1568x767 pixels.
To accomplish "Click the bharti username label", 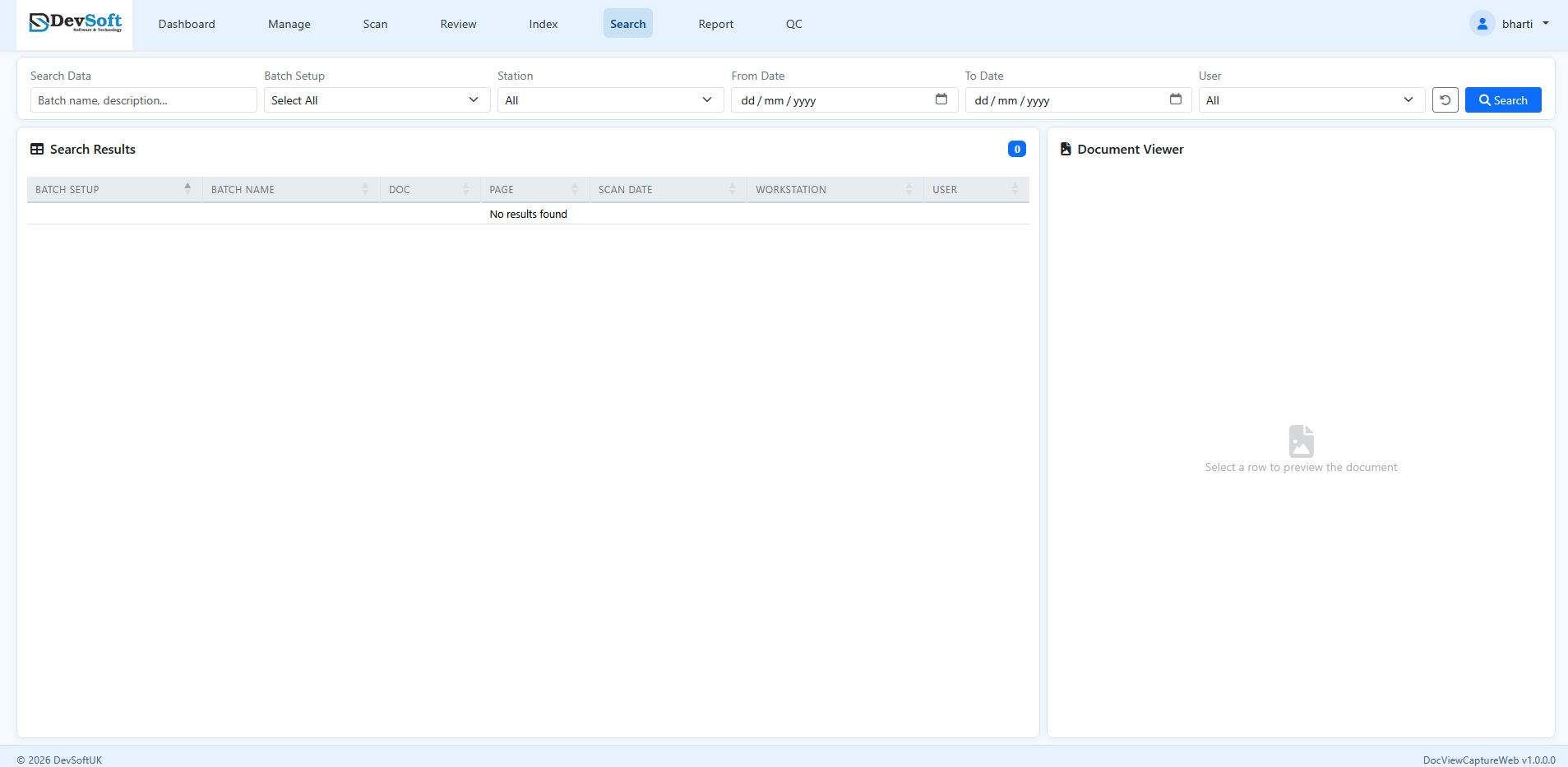I will click(1517, 24).
